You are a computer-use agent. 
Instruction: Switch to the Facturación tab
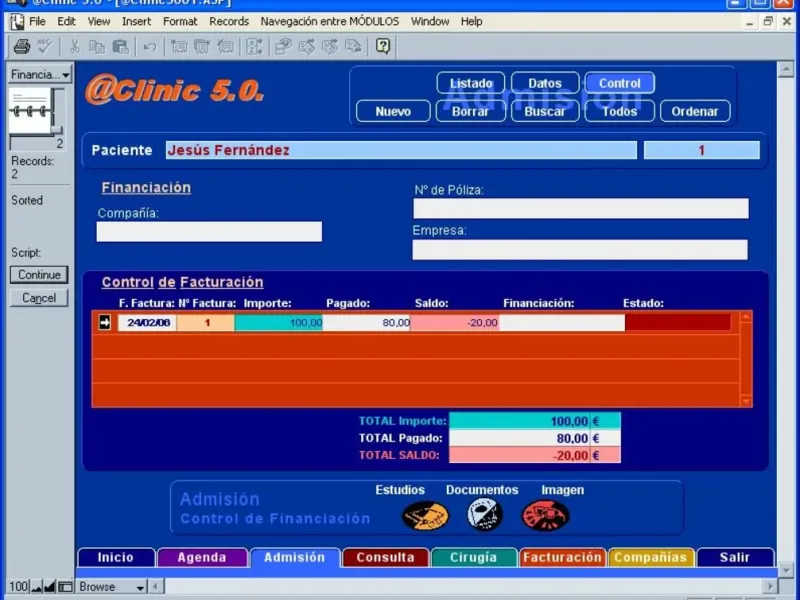(x=562, y=557)
